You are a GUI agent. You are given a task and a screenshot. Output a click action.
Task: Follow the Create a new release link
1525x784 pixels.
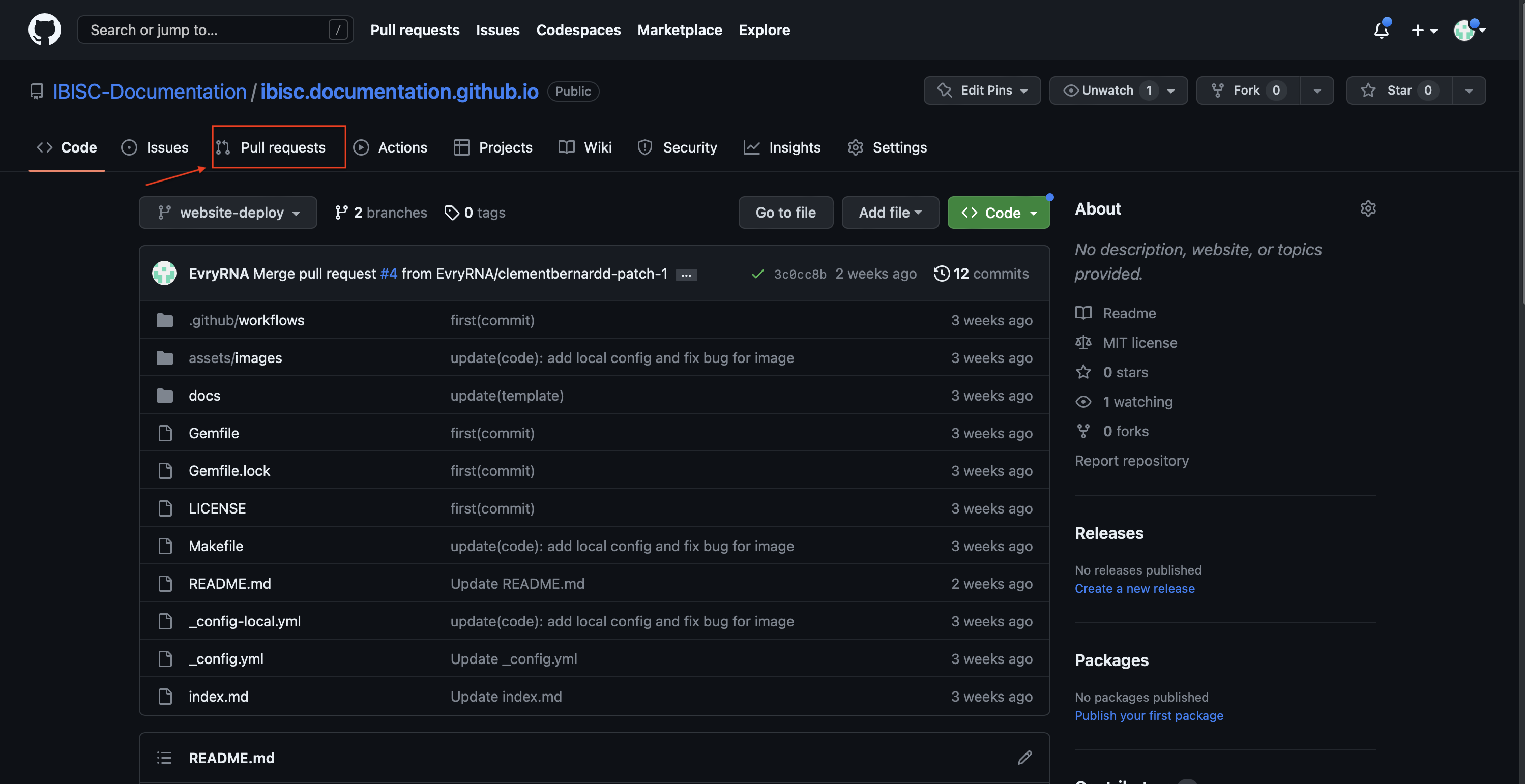click(1134, 588)
